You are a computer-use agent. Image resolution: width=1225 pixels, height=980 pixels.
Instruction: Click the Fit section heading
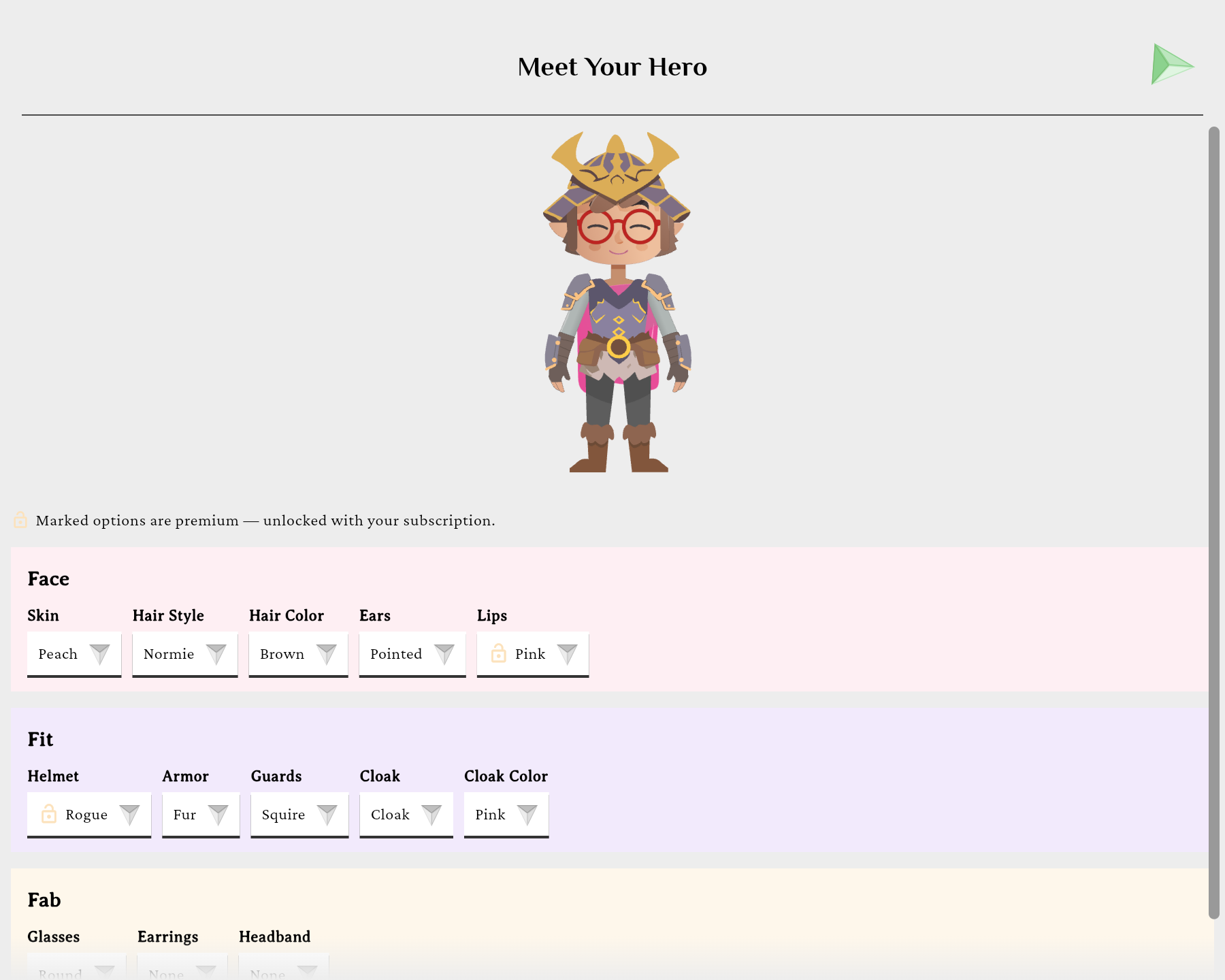pyautogui.click(x=40, y=739)
